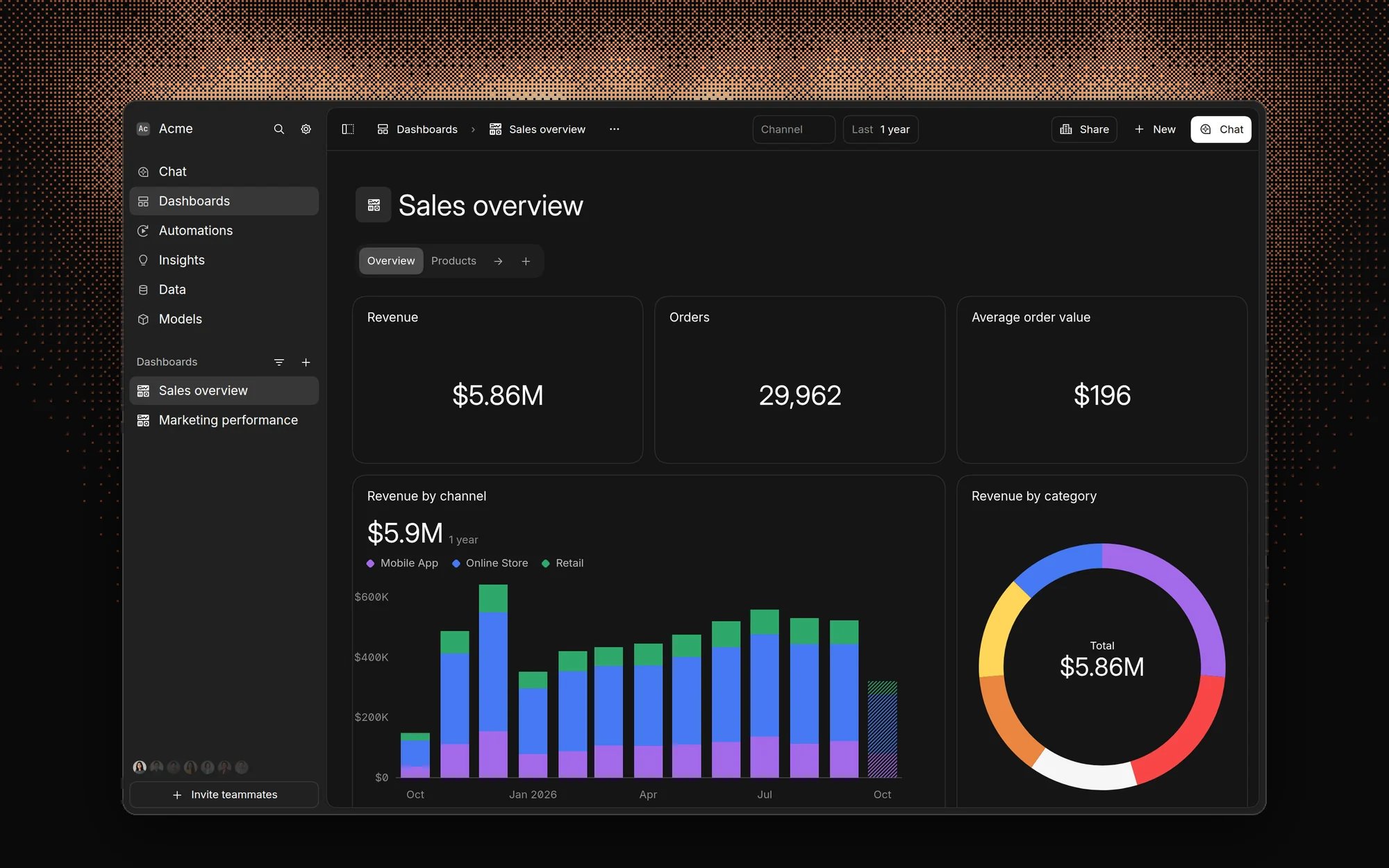Toggle Mobile App legend item
Image resolution: width=1389 pixels, height=868 pixels.
point(402,563)
